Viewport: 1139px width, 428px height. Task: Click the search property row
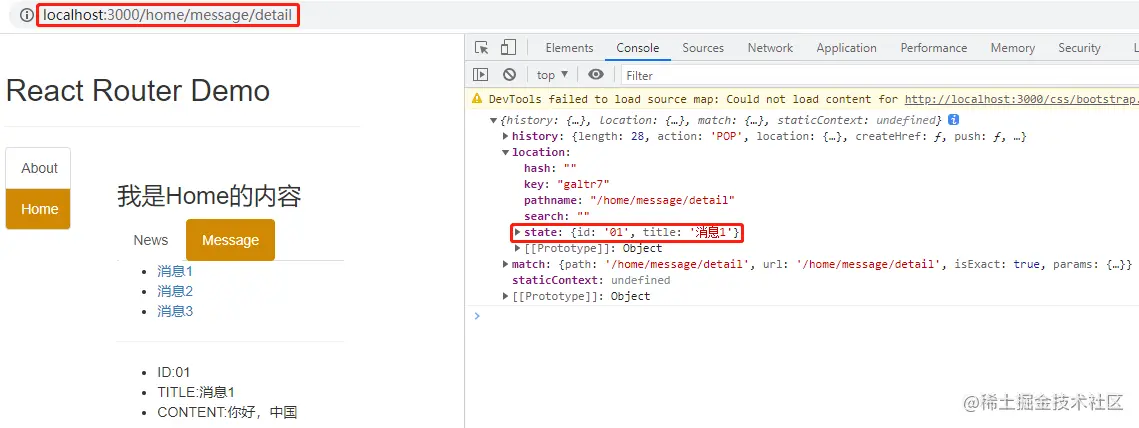(556, 217)
